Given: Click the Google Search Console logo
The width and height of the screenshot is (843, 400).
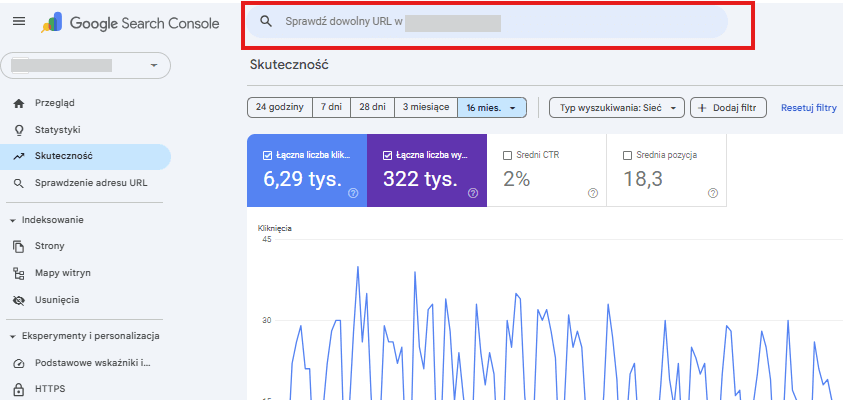Looking at the screenshot, I should coord(130,23).
